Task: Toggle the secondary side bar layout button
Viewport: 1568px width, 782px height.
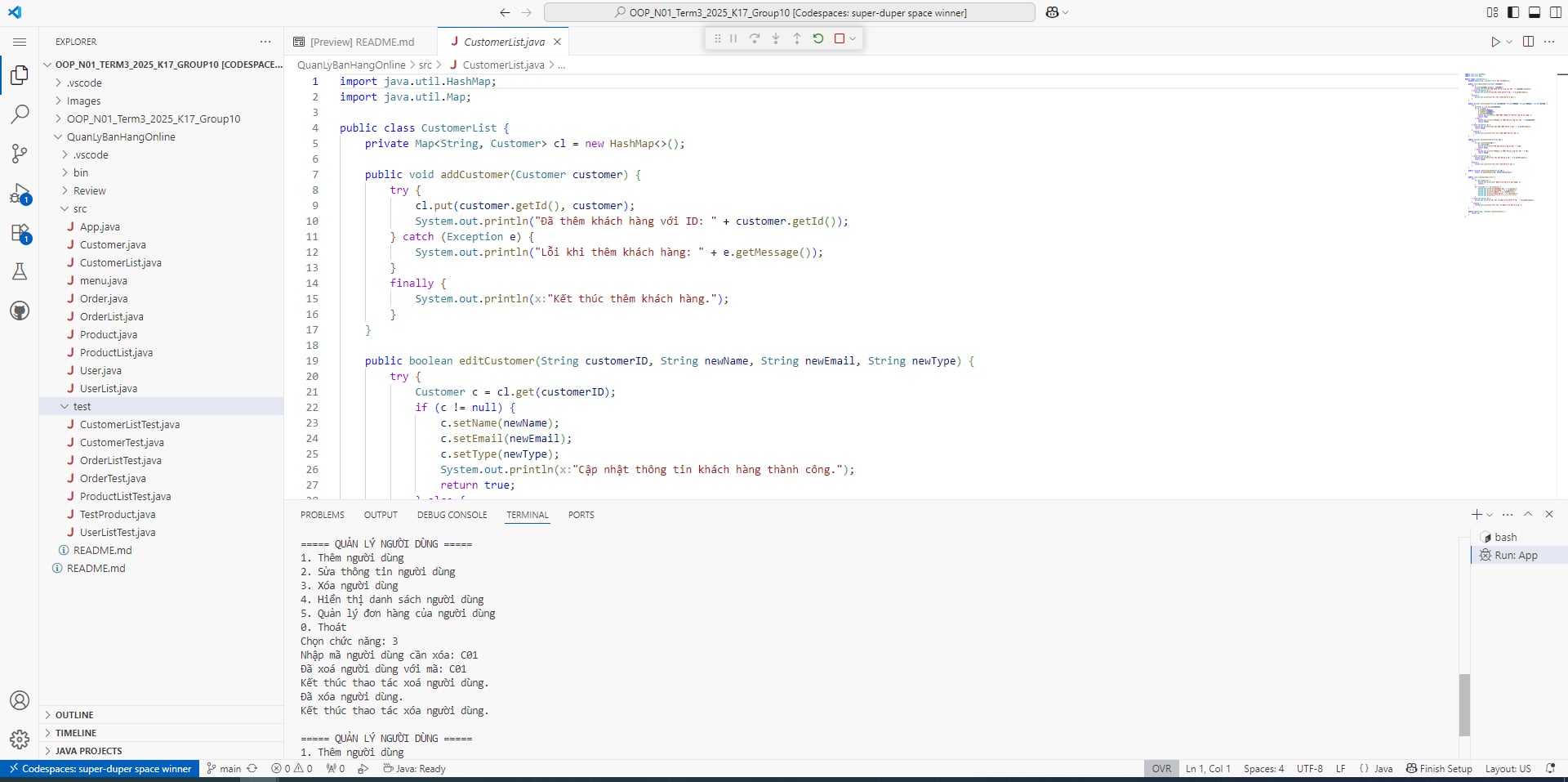Action: pos(1556,12)
